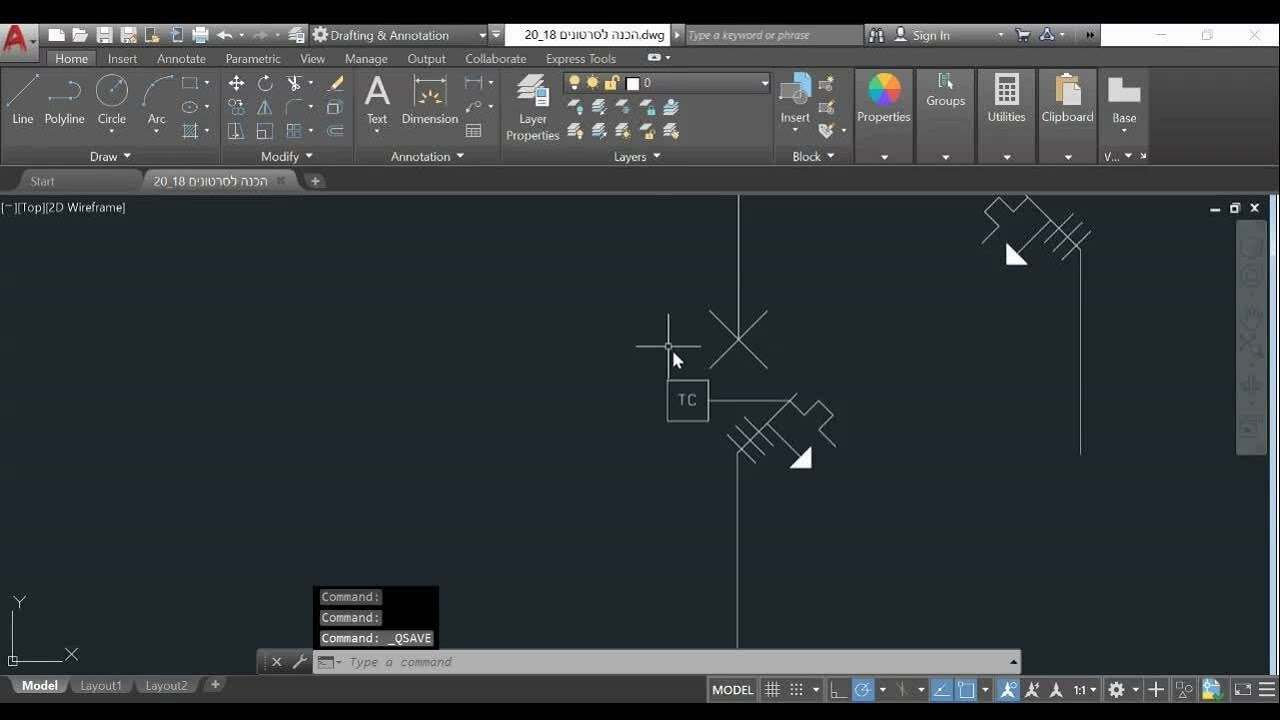The height and width of the screenshot is (720, 1280).
Task: Switch to Layout1 tab
Action: (101, 686)
